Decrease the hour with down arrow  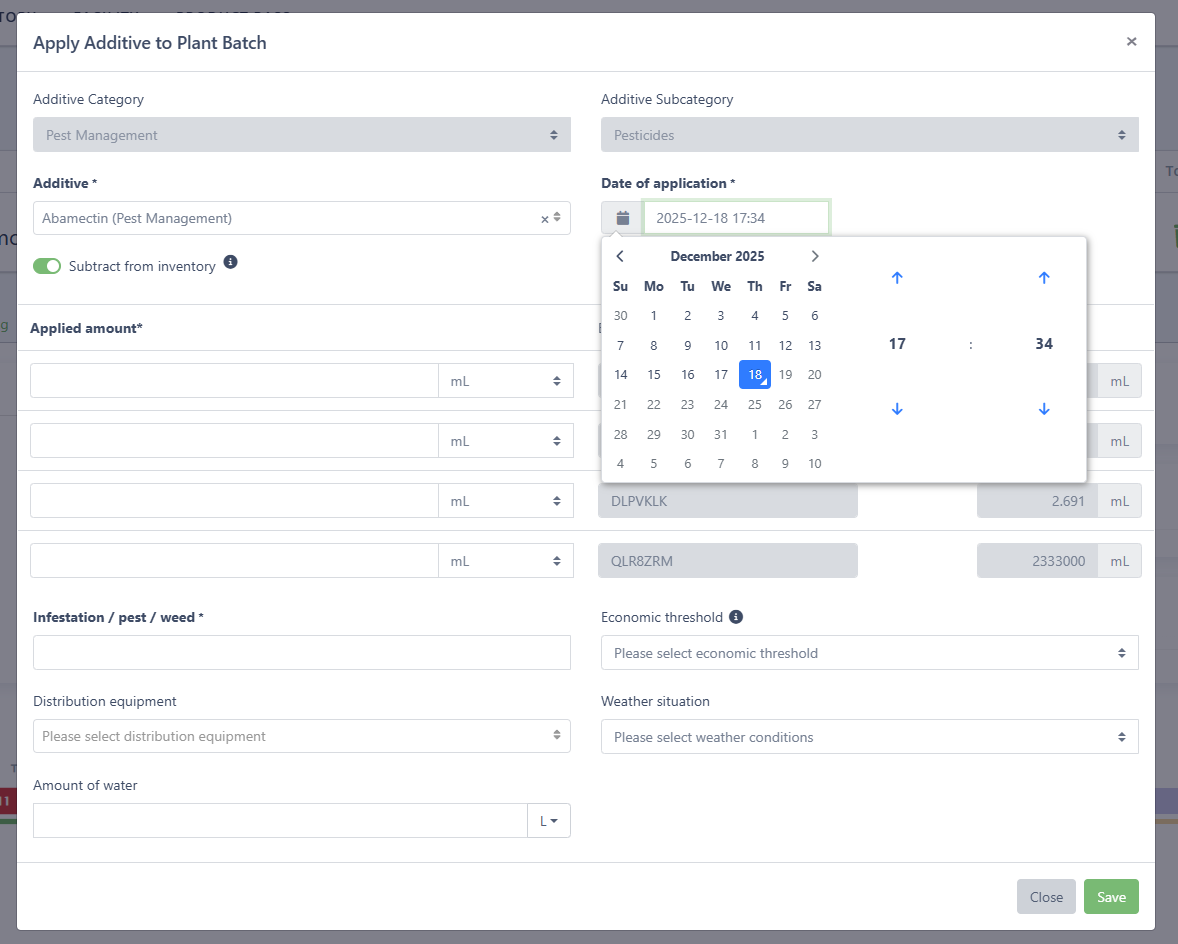[897, 409]
